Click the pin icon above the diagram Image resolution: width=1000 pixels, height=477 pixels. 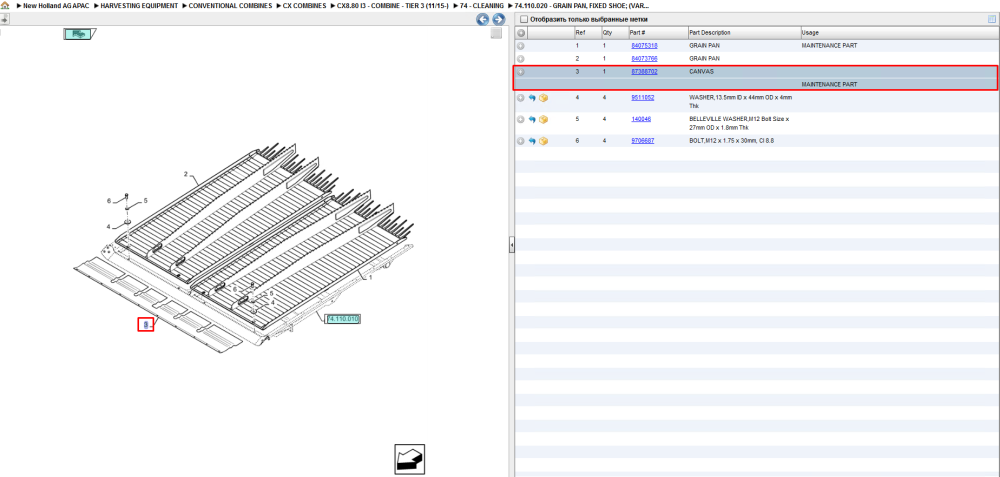click(4, 19)
